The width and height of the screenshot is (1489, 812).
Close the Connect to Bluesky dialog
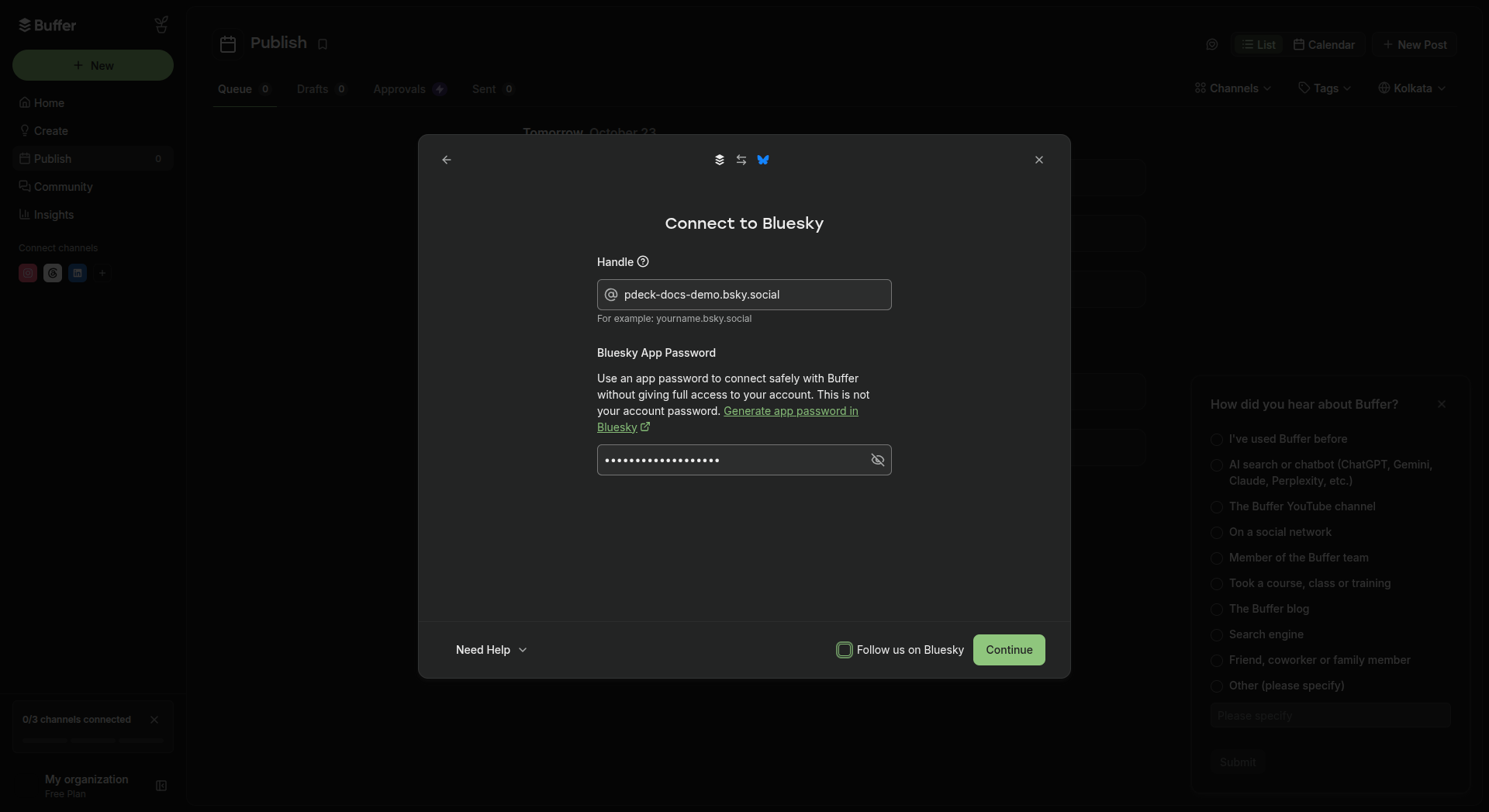click(x=1039, y=160)
